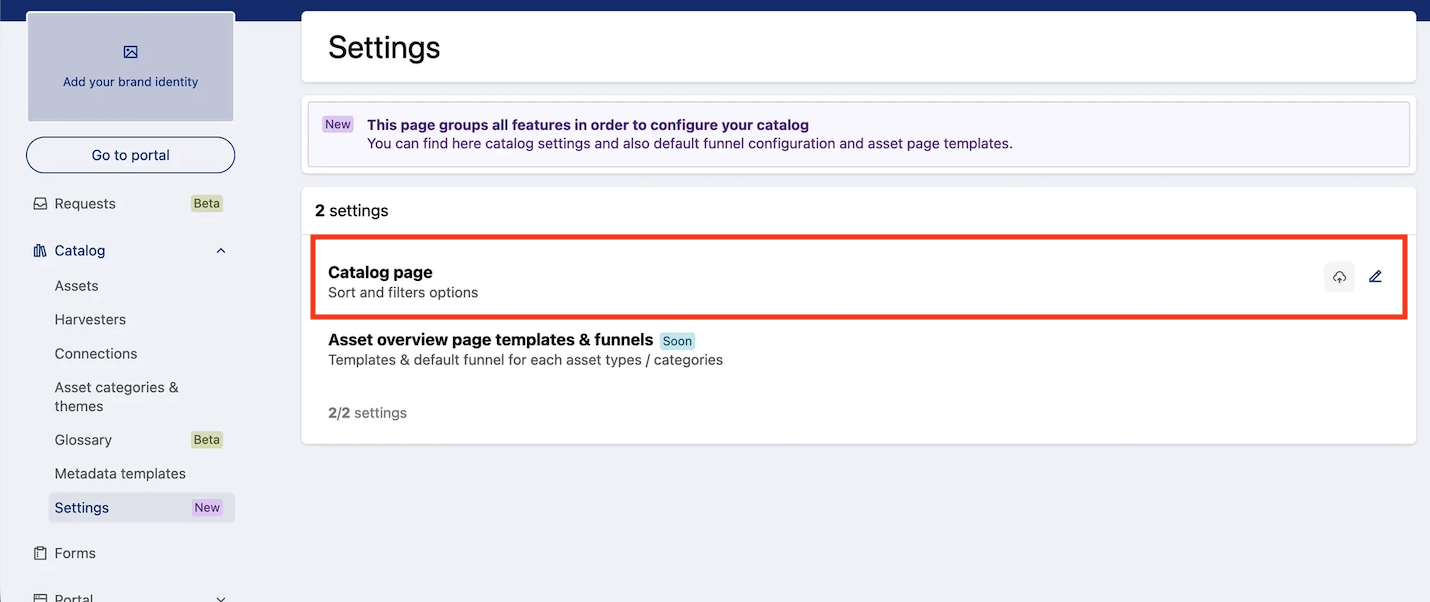The width and height of the screenshot is (1430, 602).
Task: Open the Glossary page
Action: 83,440
